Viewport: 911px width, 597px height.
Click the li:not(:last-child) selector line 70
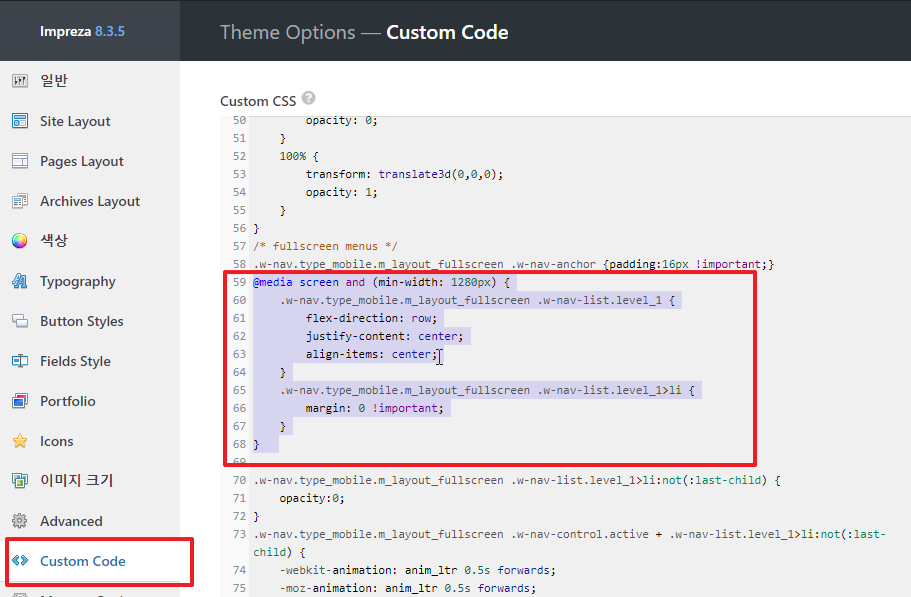[x=517, y=480]
